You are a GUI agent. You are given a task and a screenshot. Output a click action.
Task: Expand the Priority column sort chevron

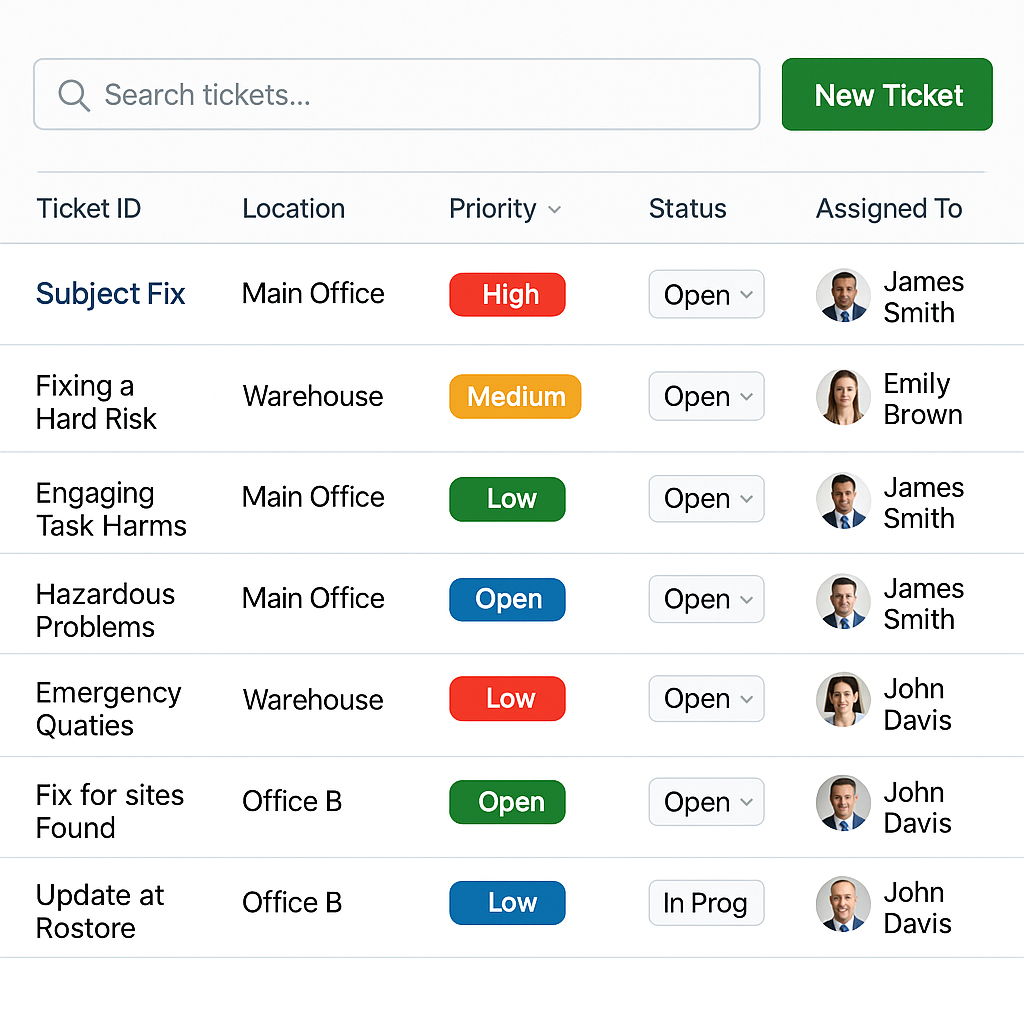click(554, 210)
